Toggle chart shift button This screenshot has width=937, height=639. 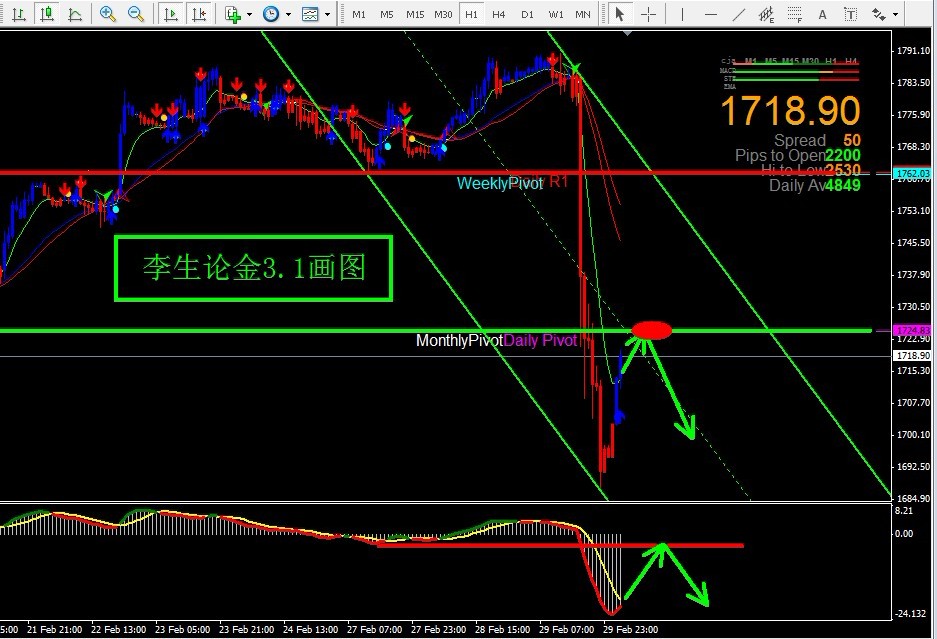pyautogui.click(x=200, y=14)
